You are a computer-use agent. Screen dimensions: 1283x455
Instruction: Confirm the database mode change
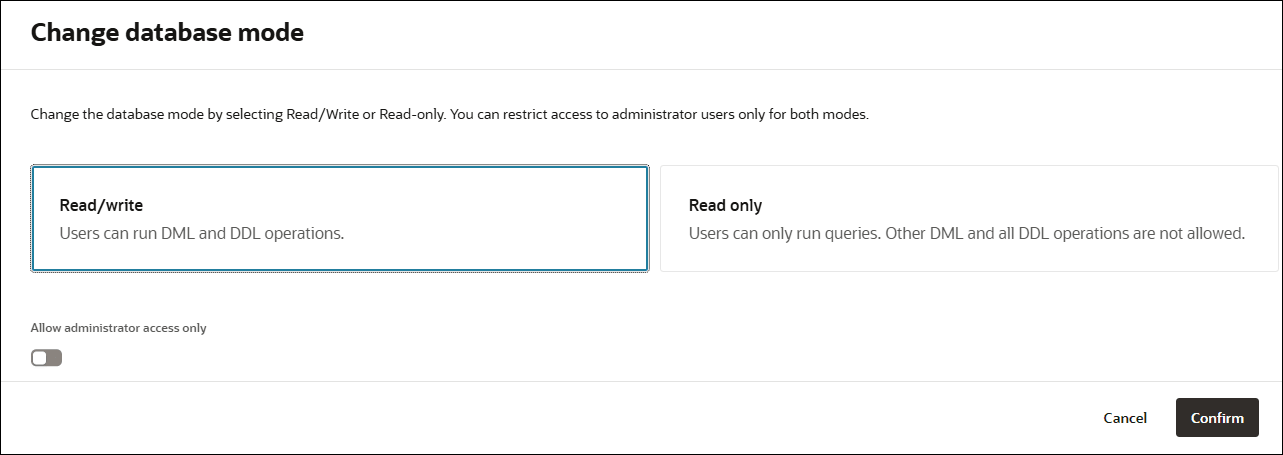click(1217, 418)
